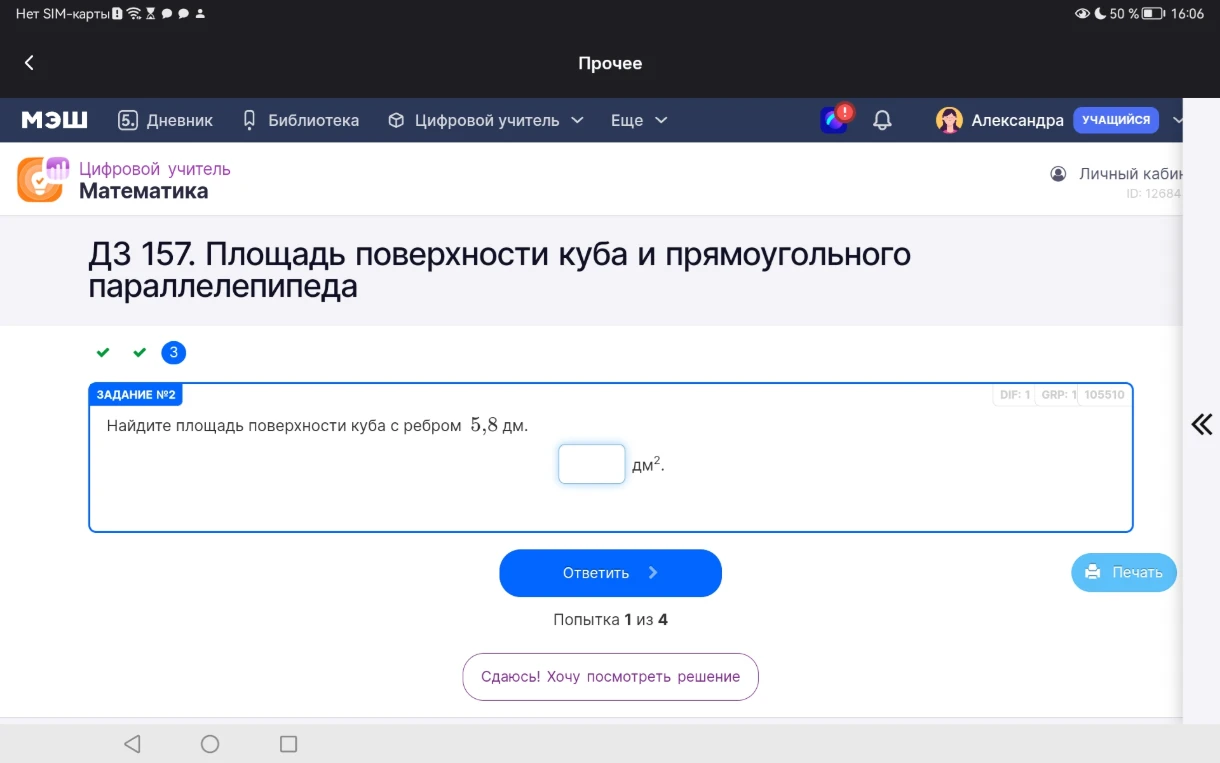Click the Попытка 1 из 4 text
The image size is (1220, 763).
[610, 620]
